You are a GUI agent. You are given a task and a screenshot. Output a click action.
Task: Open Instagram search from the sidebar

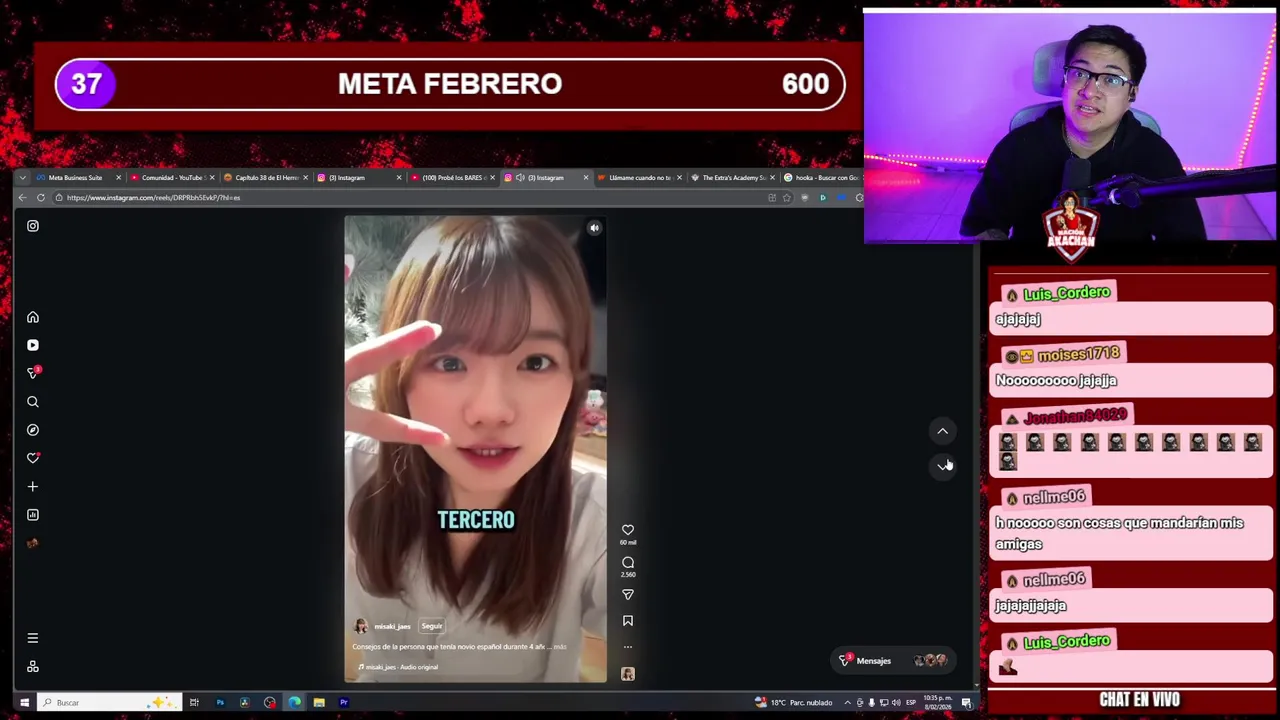click(x=33, y=401)
